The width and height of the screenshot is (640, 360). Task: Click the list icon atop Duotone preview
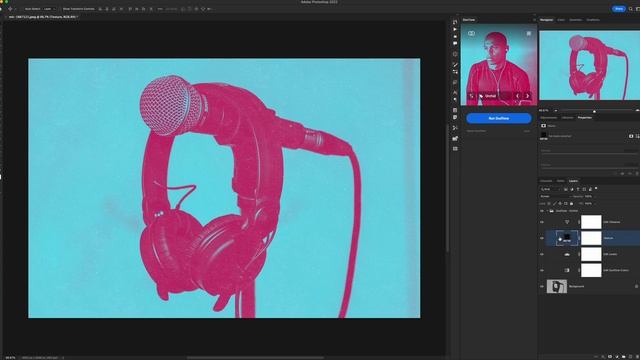(x=529, y=33)
